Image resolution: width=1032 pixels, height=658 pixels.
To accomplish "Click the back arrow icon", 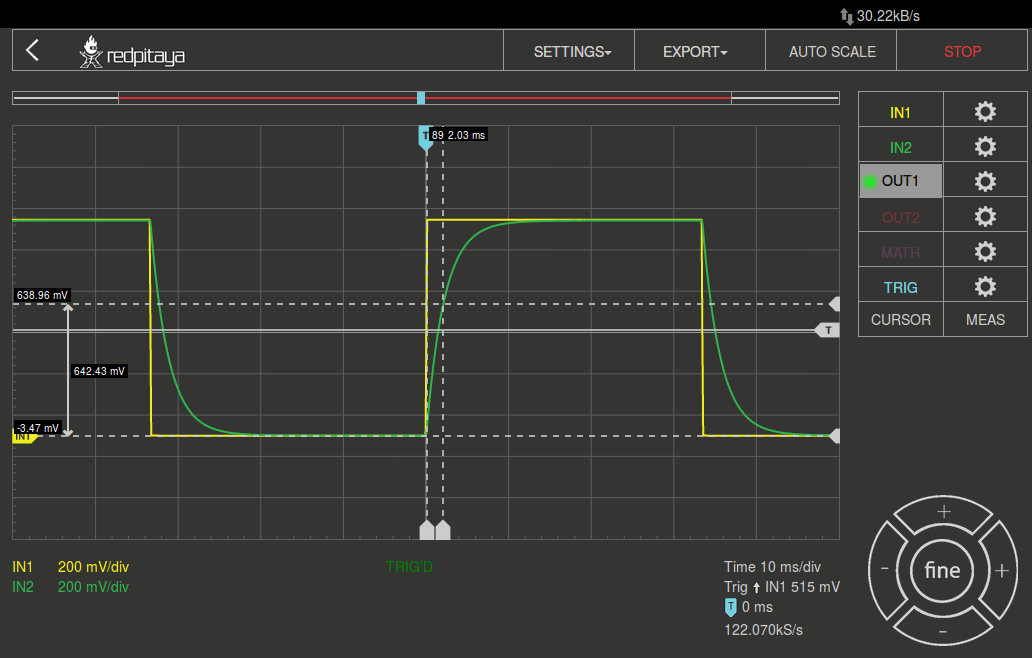I will pos(32,50).
